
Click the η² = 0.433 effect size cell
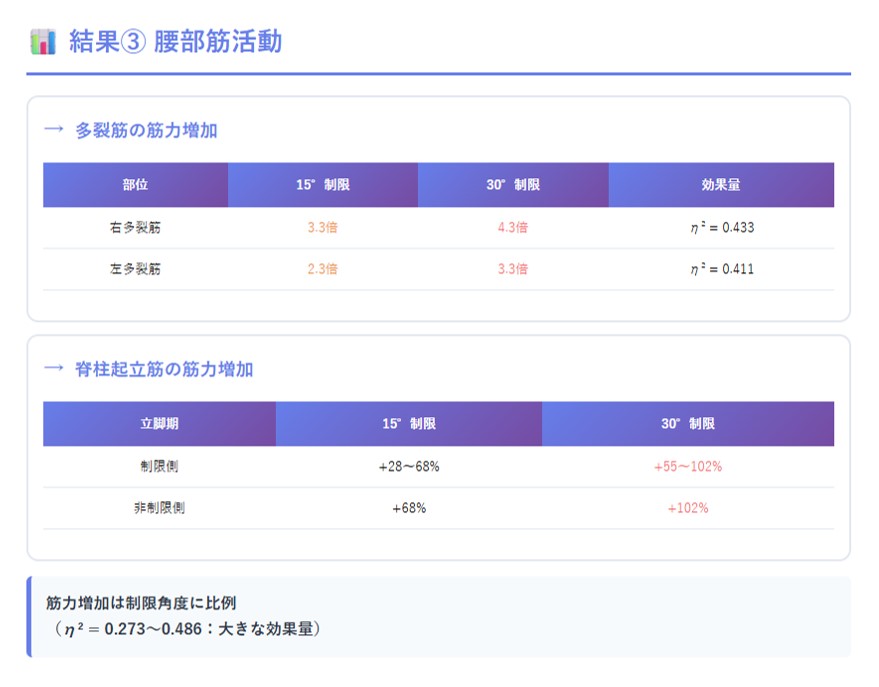[720, 227]
